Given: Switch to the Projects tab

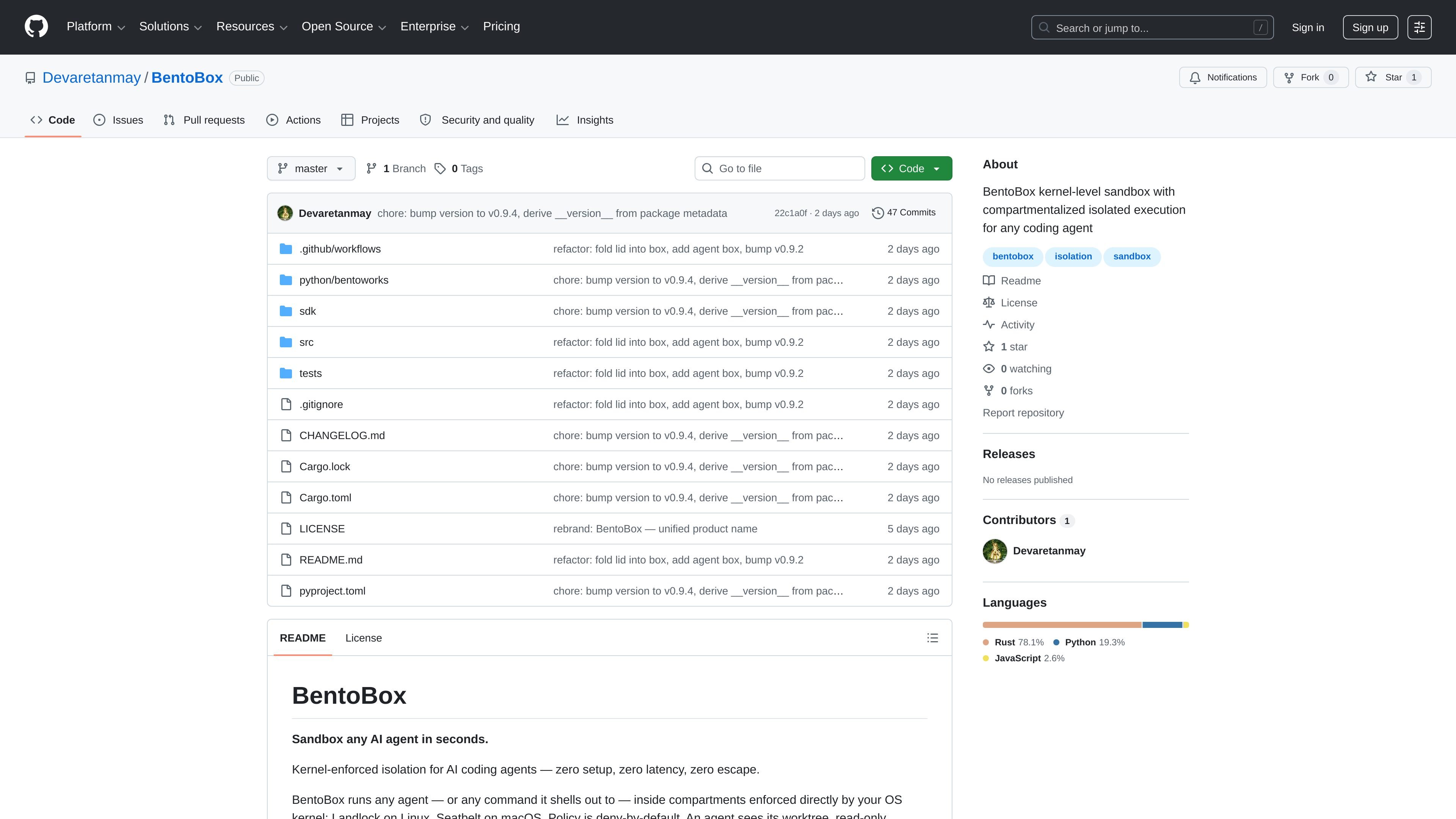Looking at the screenshot, I should click(x=370, y=120).
